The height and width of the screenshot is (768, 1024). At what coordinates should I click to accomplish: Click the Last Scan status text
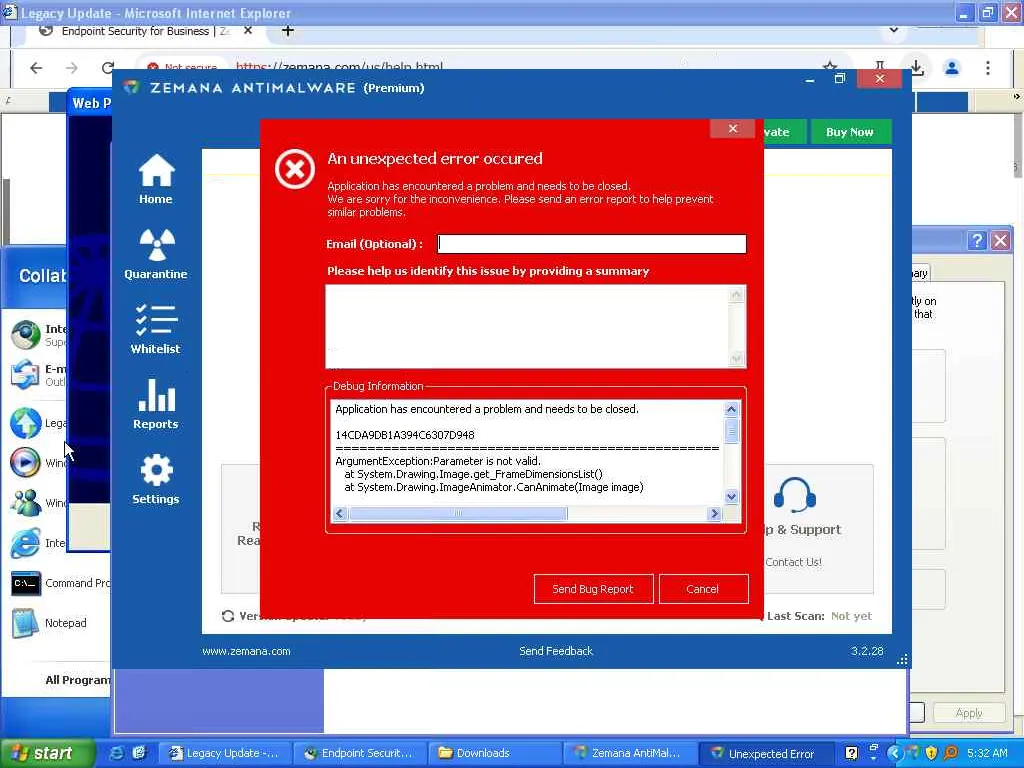coord(819,616)
